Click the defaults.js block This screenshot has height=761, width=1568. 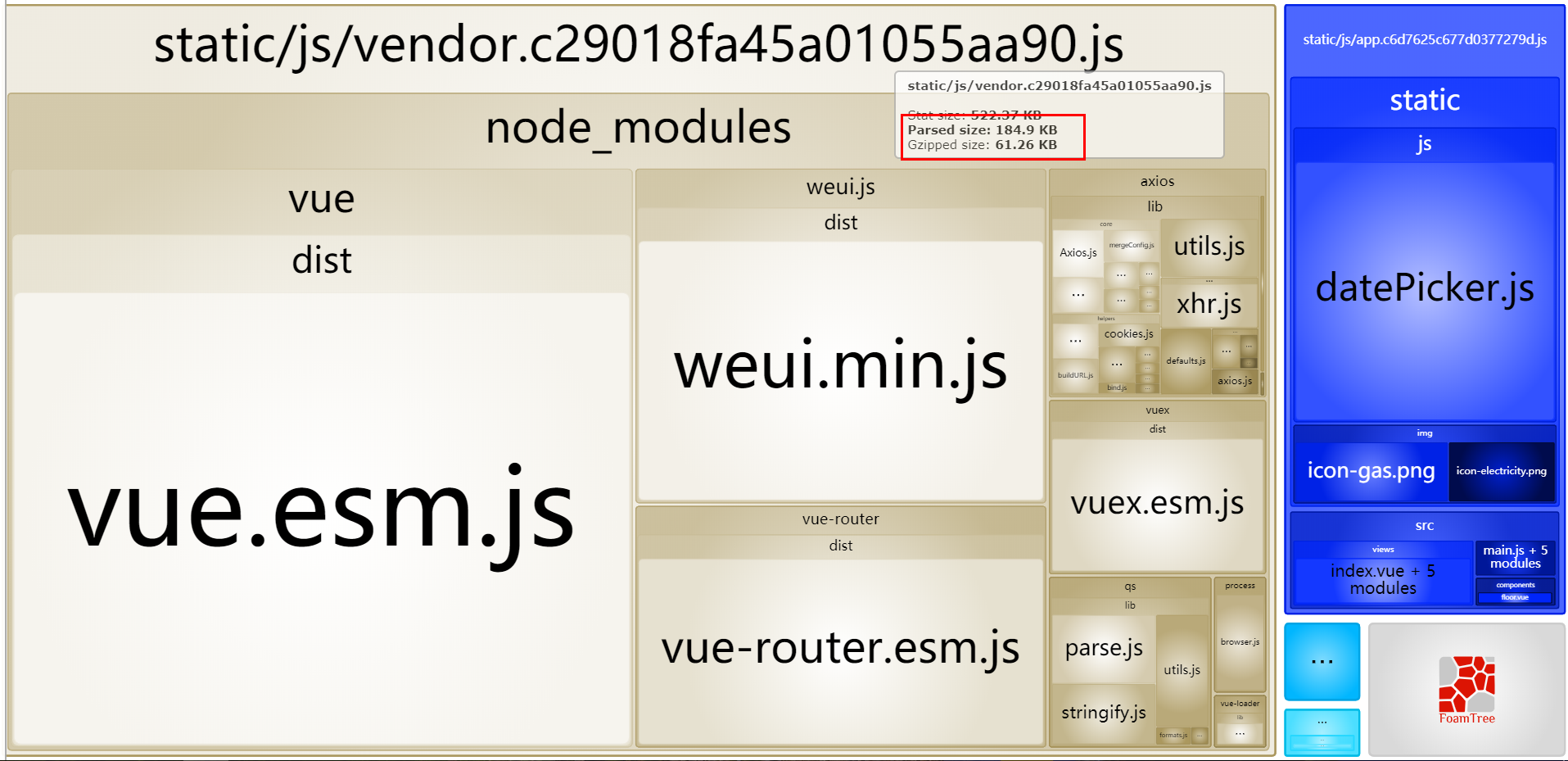(1186, 361)
